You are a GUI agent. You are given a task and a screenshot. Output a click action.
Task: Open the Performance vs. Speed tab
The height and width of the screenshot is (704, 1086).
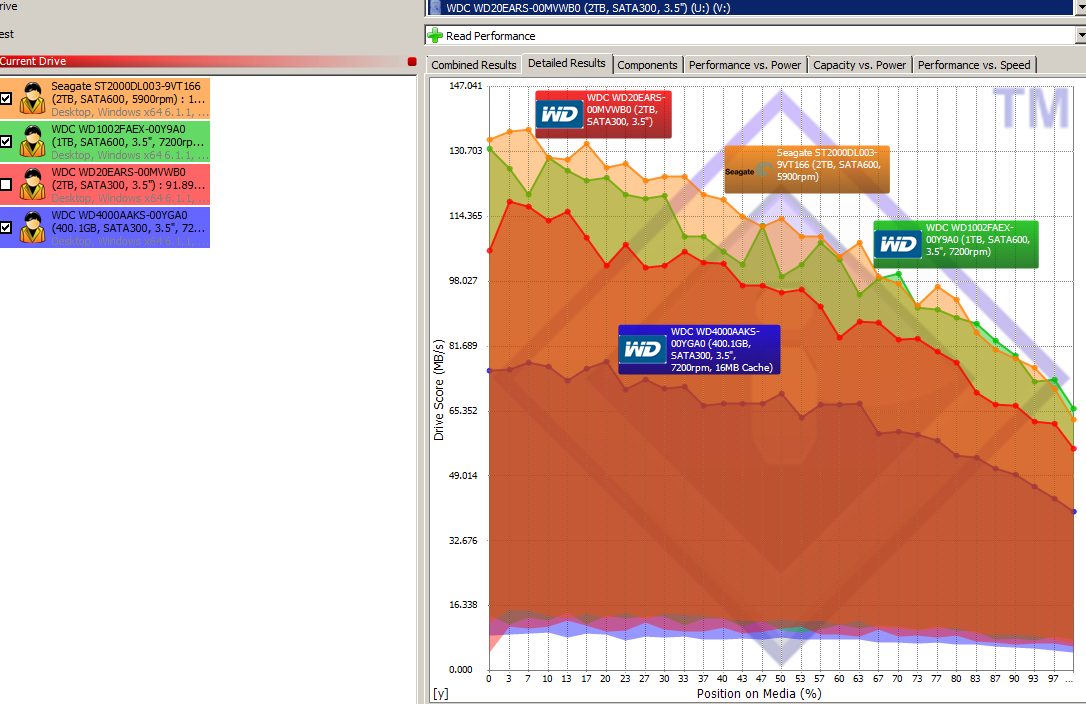click(974, 64)
